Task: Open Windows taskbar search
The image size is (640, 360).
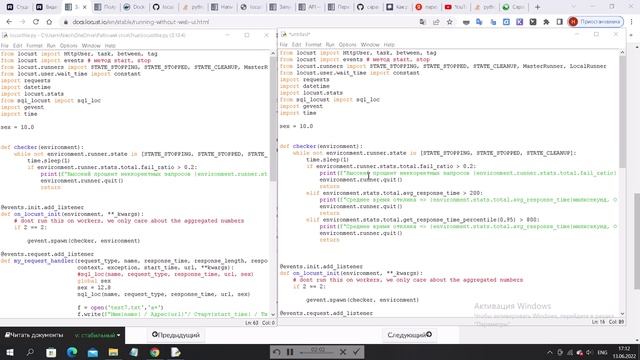Action: [30, 352]
